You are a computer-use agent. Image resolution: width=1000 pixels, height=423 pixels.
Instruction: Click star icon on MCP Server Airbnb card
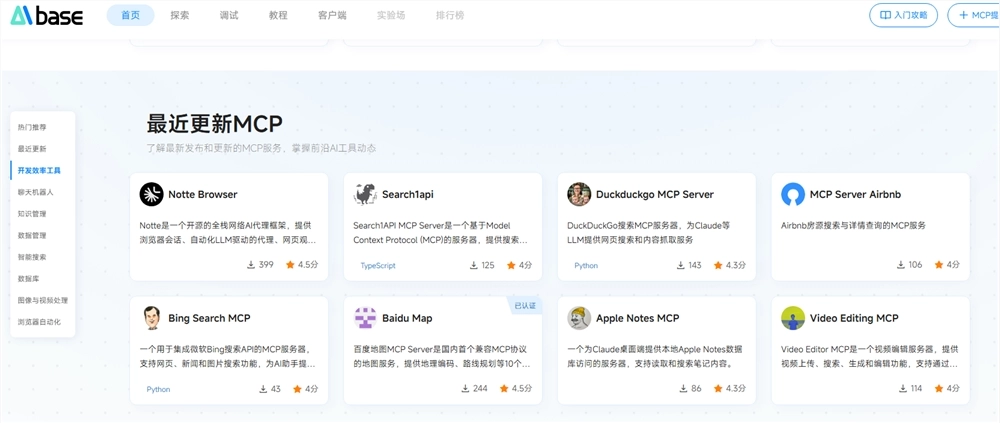point(939,265)
